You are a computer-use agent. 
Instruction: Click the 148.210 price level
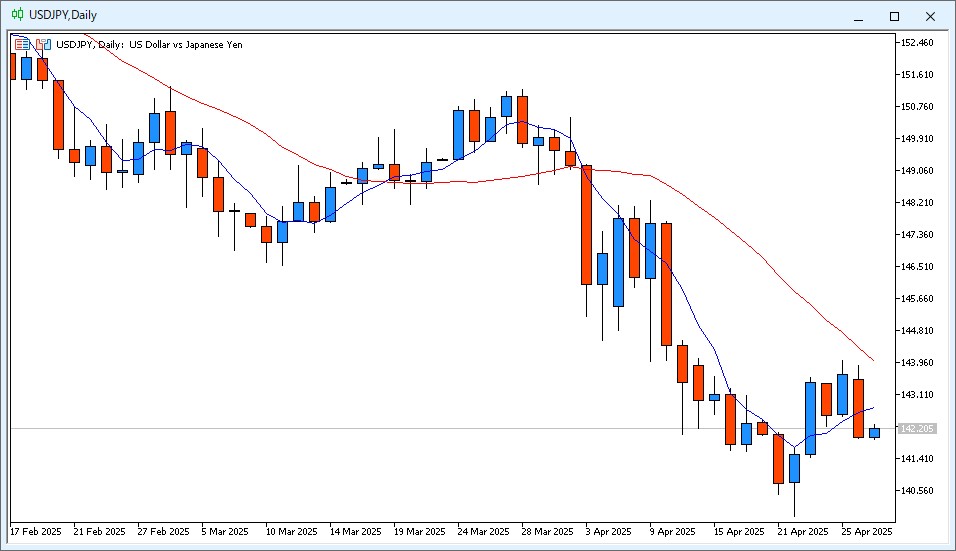pyautogui.click(x=917, y=202)
